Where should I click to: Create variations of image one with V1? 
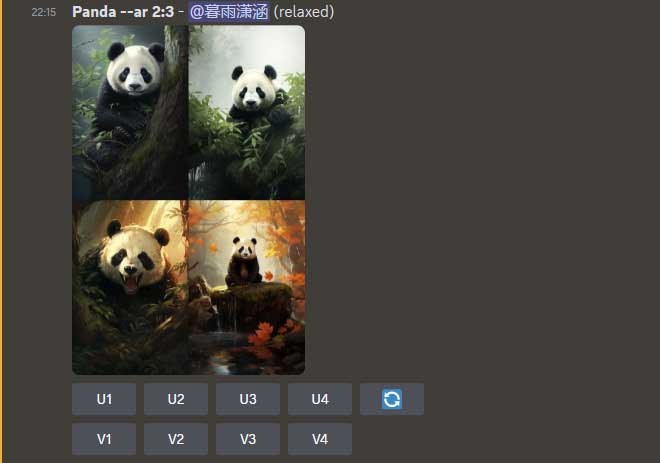[x=104, y=439]
